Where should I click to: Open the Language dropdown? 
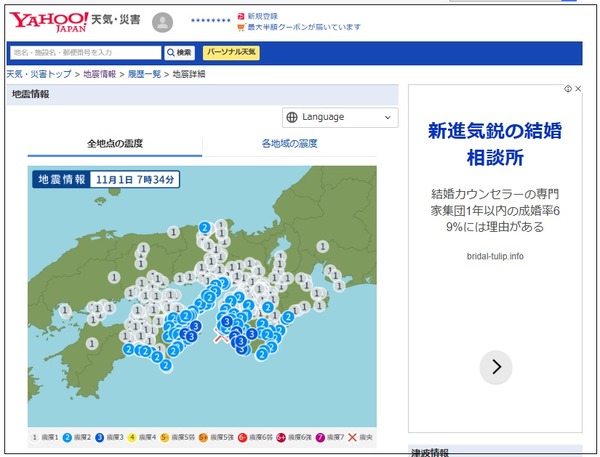[340, 117]
